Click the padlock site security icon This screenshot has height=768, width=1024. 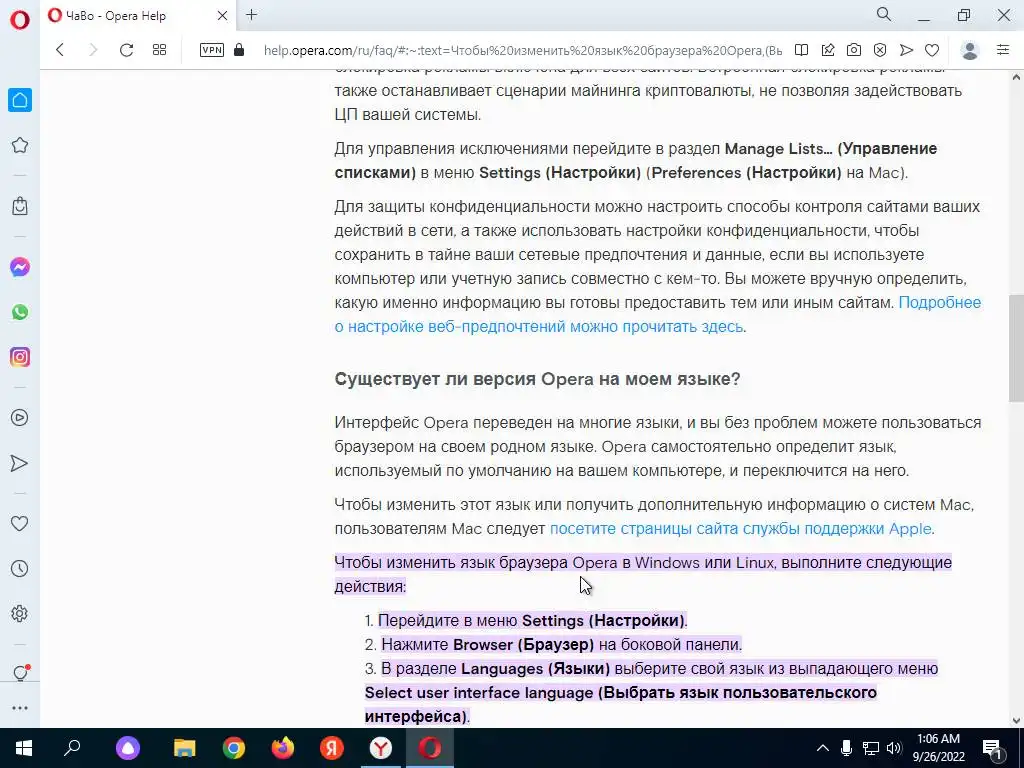point(239,50)
